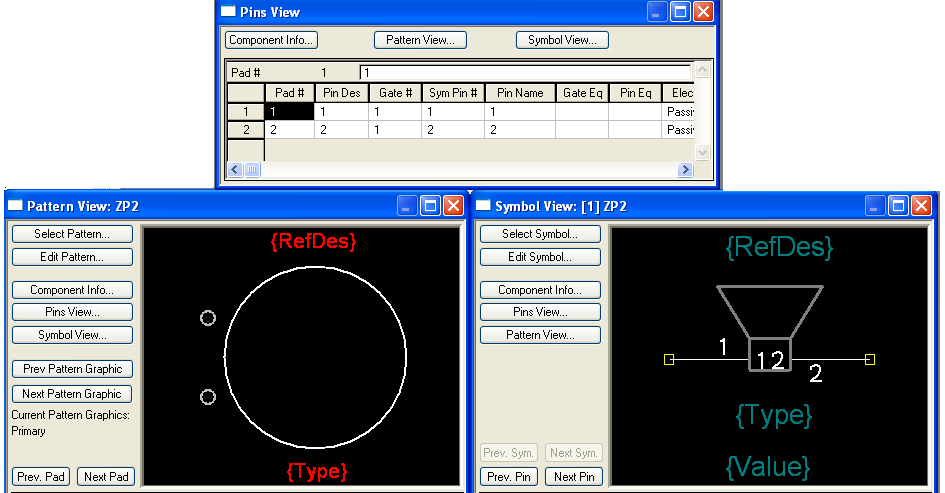Click Pattern View window title icon
The image size is (945, 493).
pos(15,206)
